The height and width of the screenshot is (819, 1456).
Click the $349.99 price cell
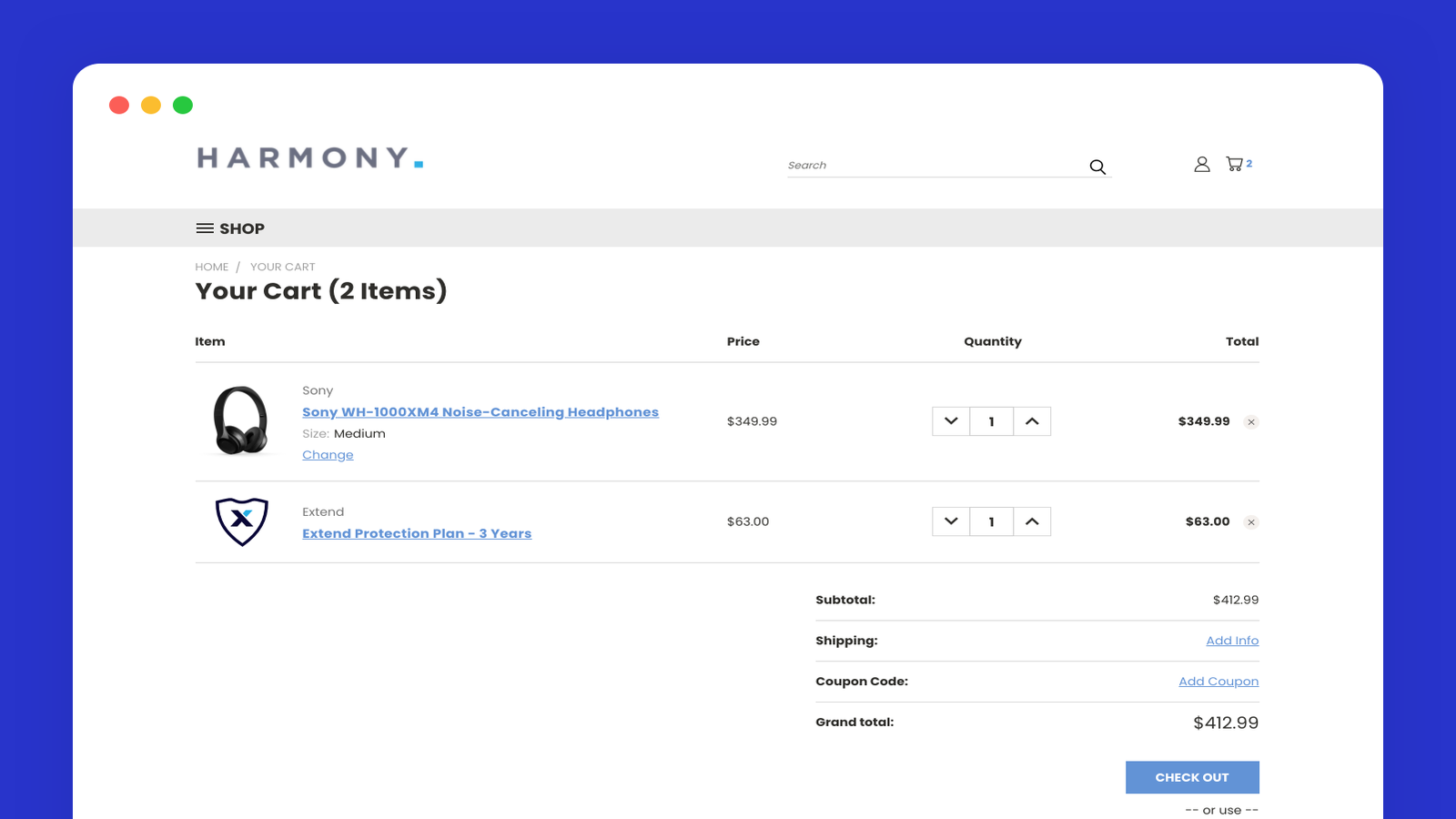pos(752,421)
